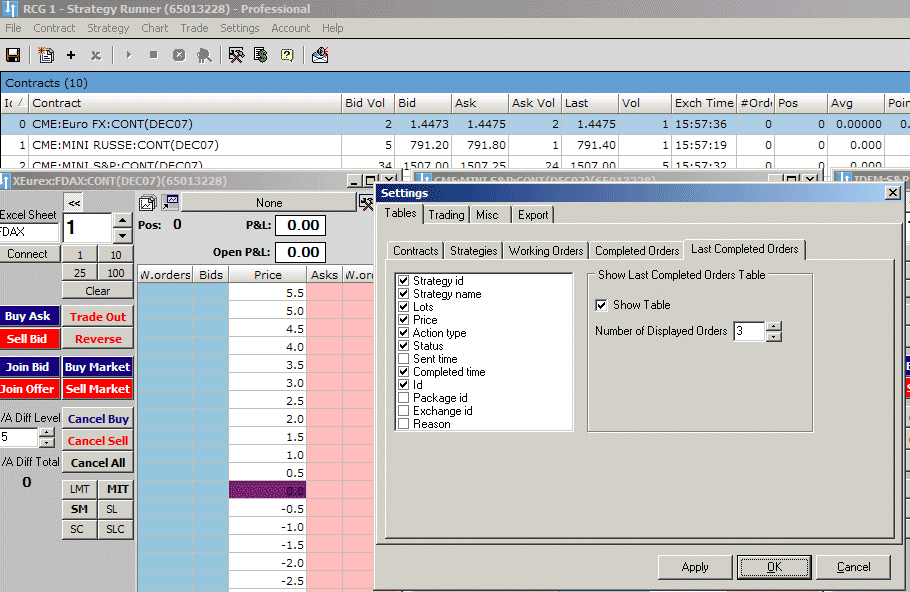Enable the Package id checkbox

(x=403, y=398)
